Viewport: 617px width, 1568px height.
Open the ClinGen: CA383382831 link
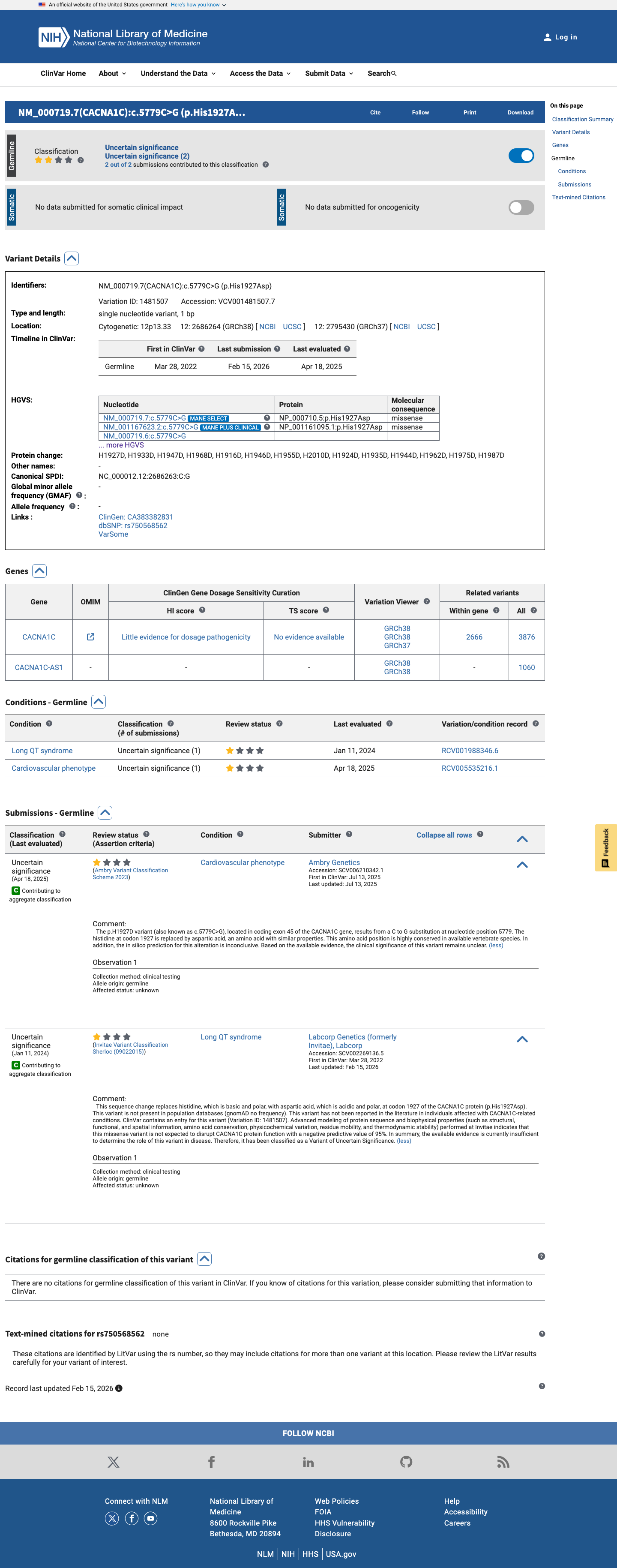[x=136, y=517]
